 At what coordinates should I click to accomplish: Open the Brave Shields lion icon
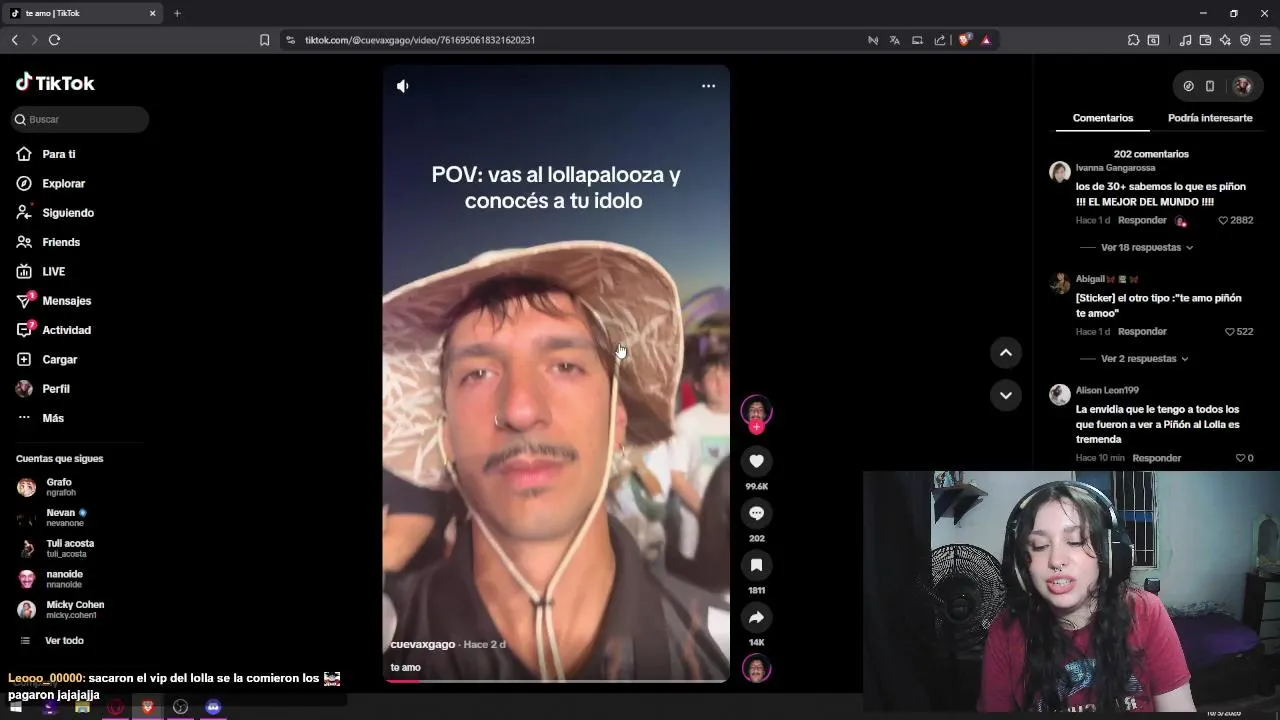(964, 40)
